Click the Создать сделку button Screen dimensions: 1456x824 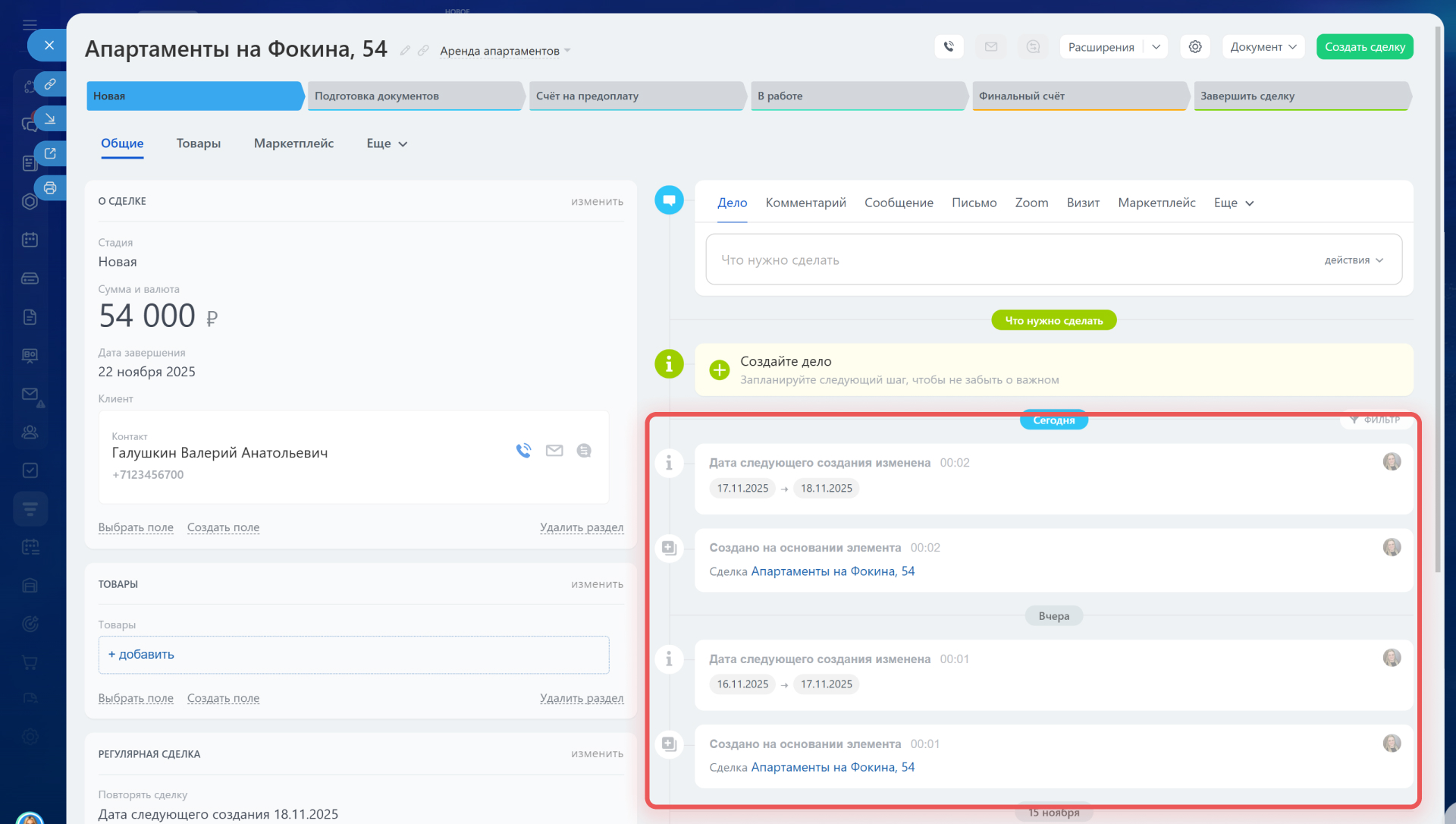[x=1364, y=47]
